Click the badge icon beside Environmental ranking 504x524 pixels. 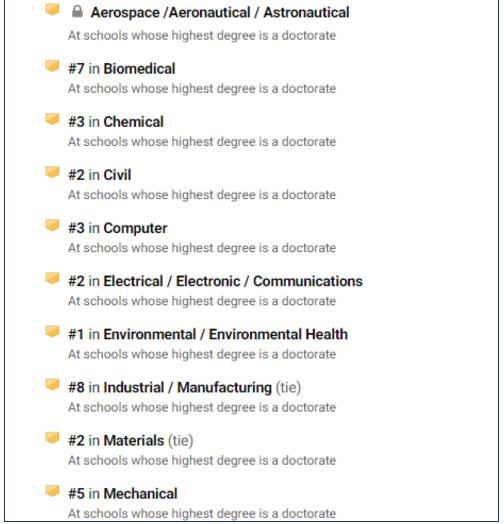pos(52,332)
